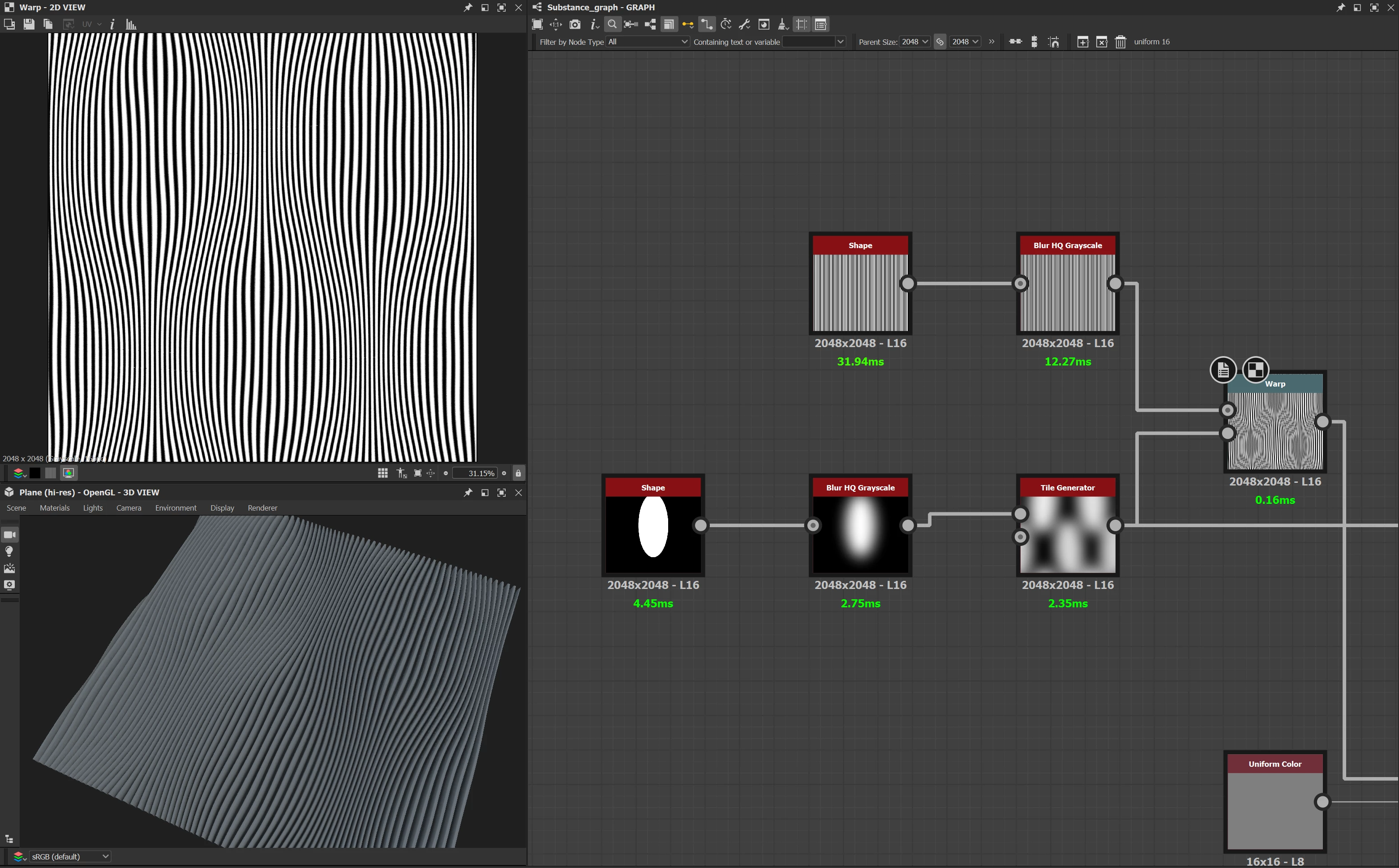Viewport: 1399px width, 868px height.
Task: Click the histogram icon in 2D view toolbar
Action: (131, 24)
